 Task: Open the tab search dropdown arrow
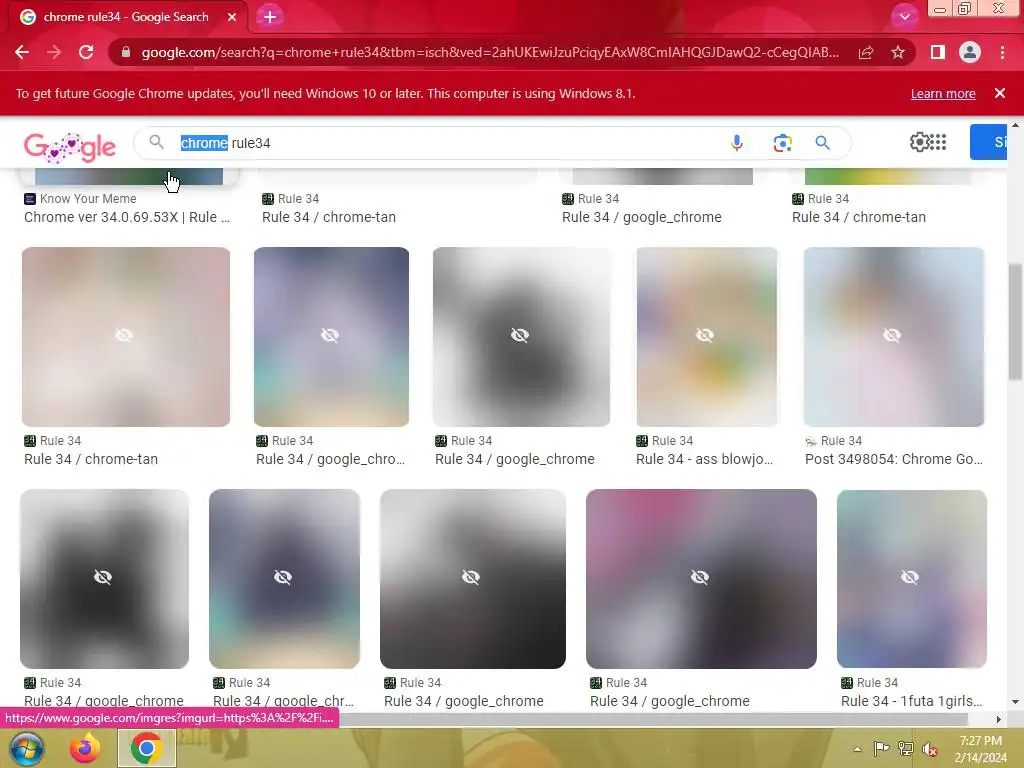click(904, 16)
